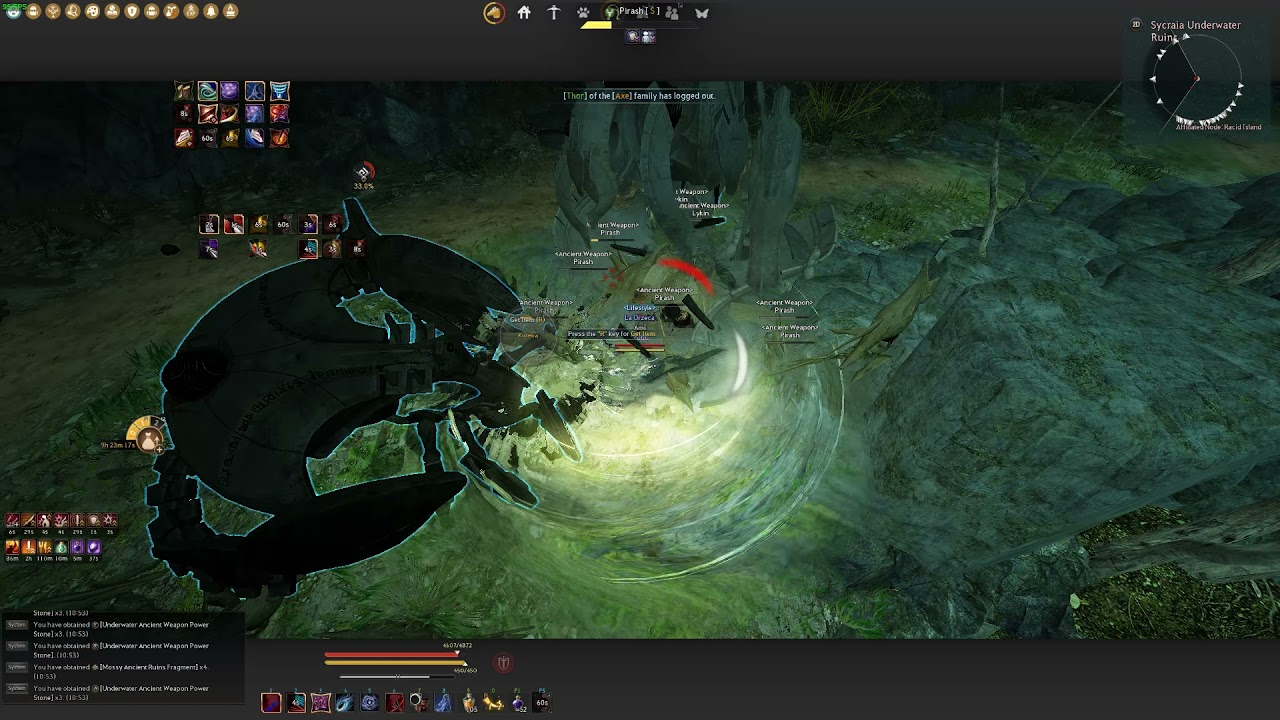The width and height of the screenshot is (1280, 720).
Task: Click the skill cooldown icon showing 60s in the grid
Action: click(208, 138)
